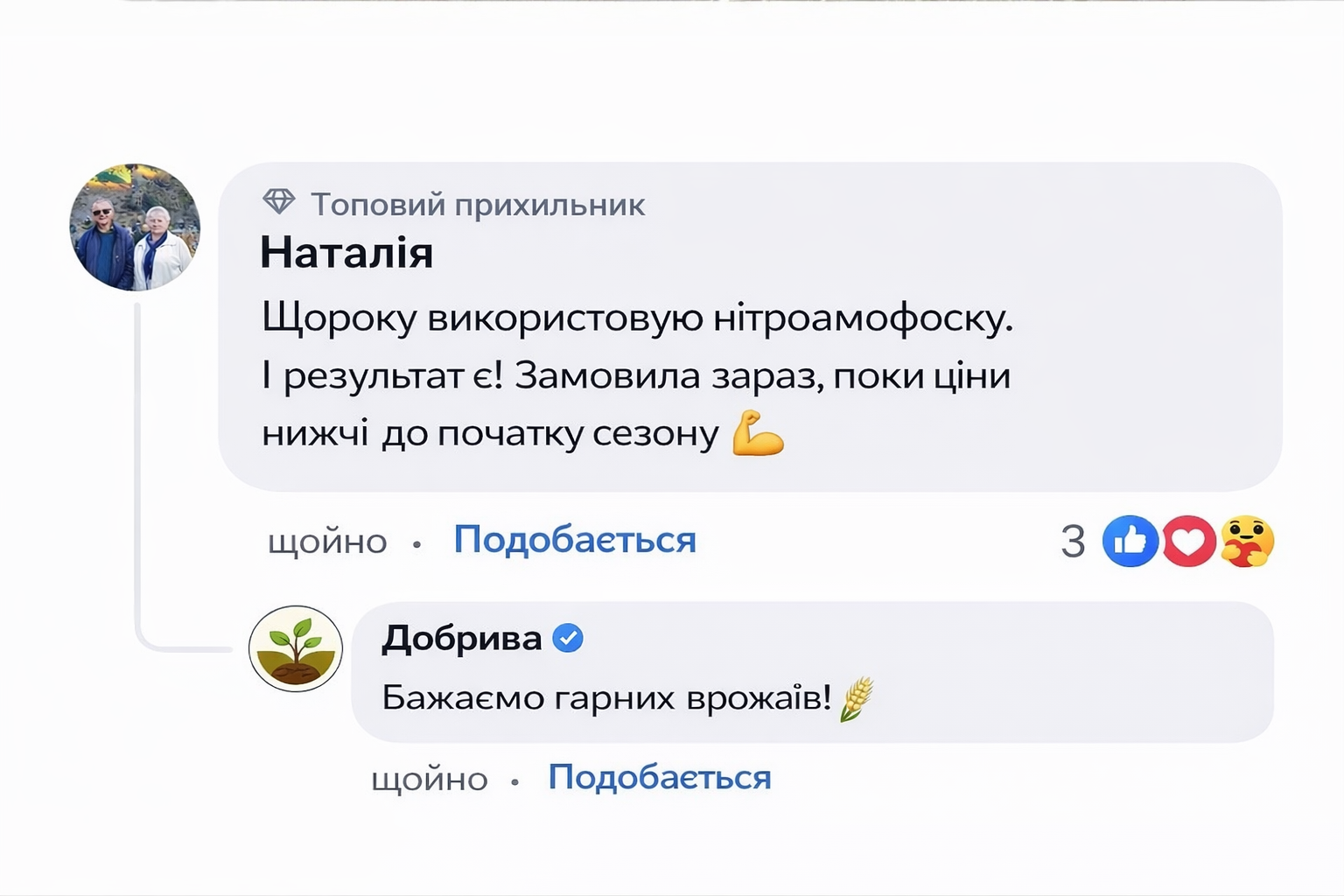Click the diamond top fan badge icon
The image size is (1344, 896).
click(279, 203)
